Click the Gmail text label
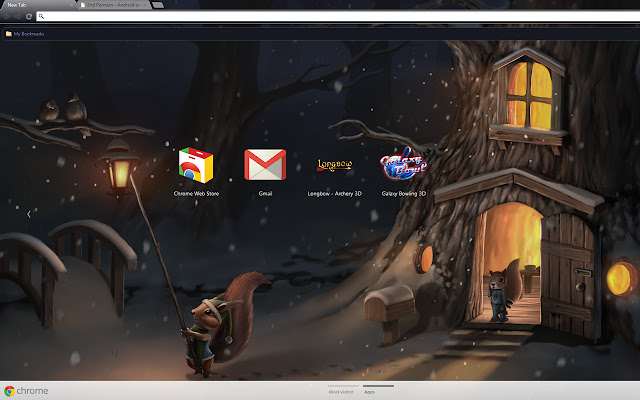640x400 pixels. coord(265,193)
